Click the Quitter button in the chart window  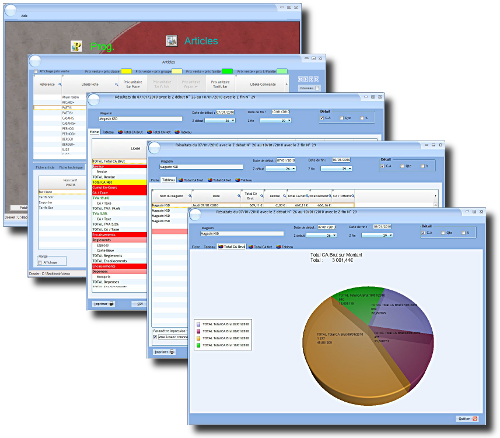click(x=468, y=418)
